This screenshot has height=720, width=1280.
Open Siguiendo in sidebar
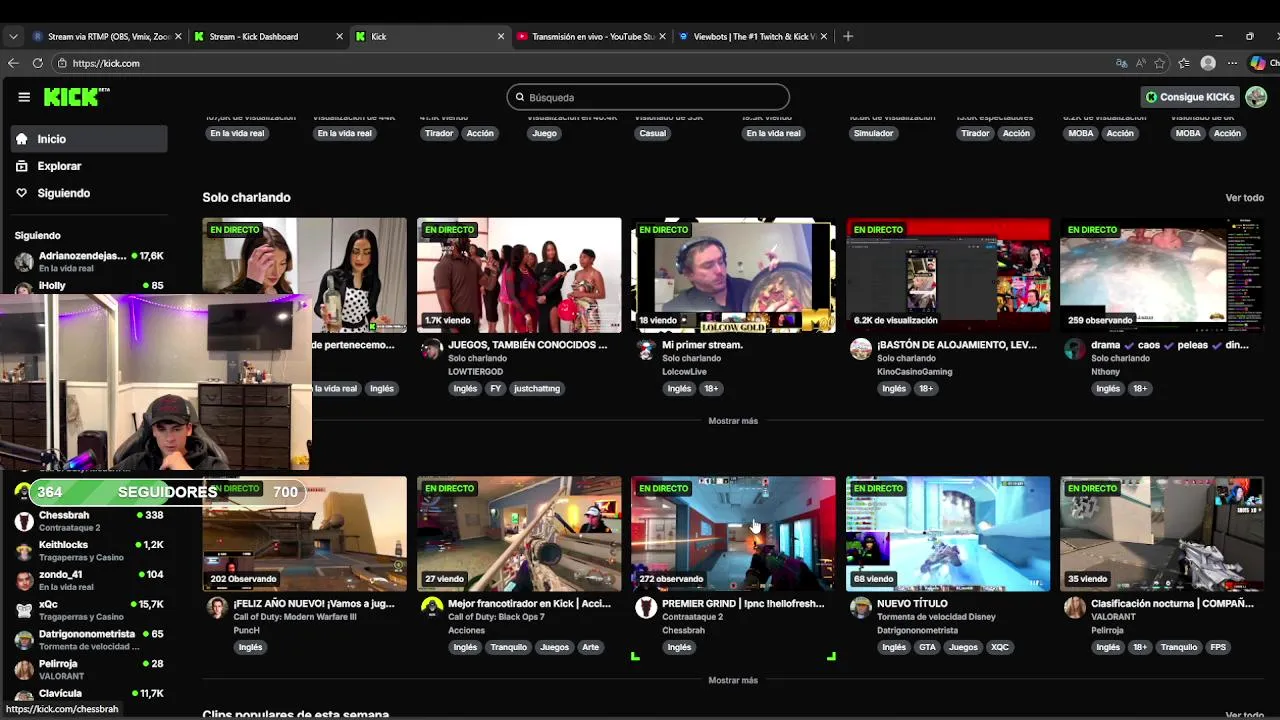point(89,193)
